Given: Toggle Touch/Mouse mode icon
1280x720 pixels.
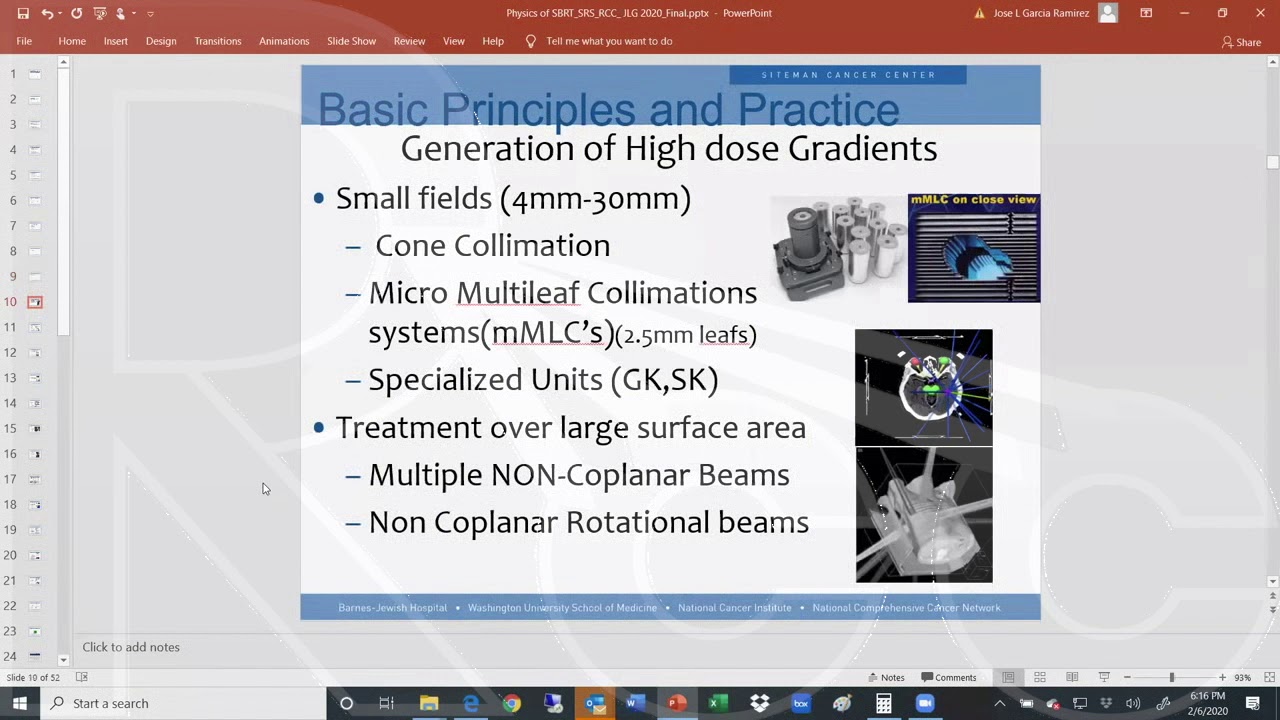Looking at the screenshot, I should [x=120, y=13].
